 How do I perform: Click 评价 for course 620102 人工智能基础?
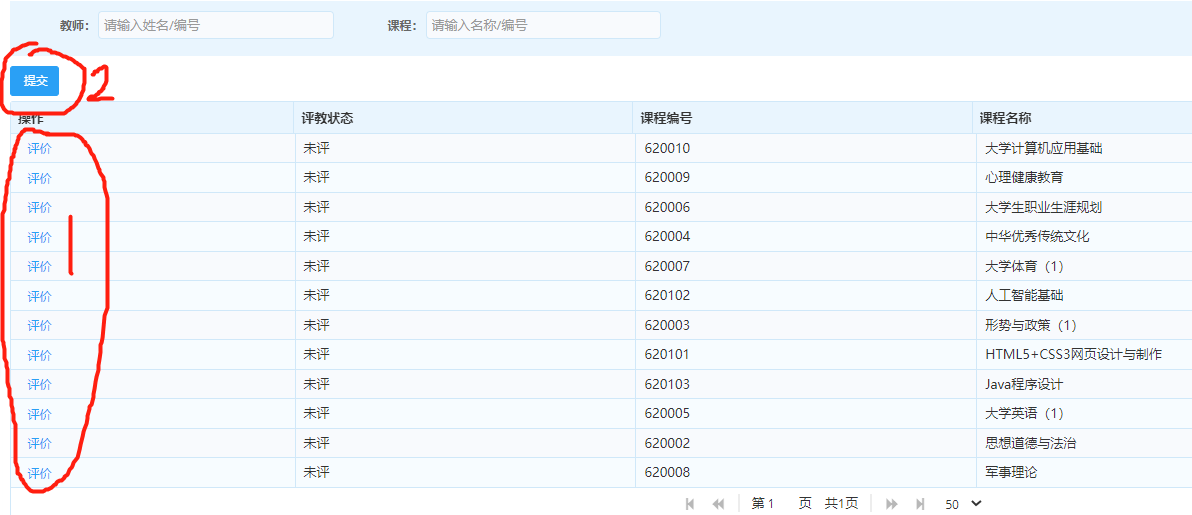pyautogui.click(x=39, y=296)
